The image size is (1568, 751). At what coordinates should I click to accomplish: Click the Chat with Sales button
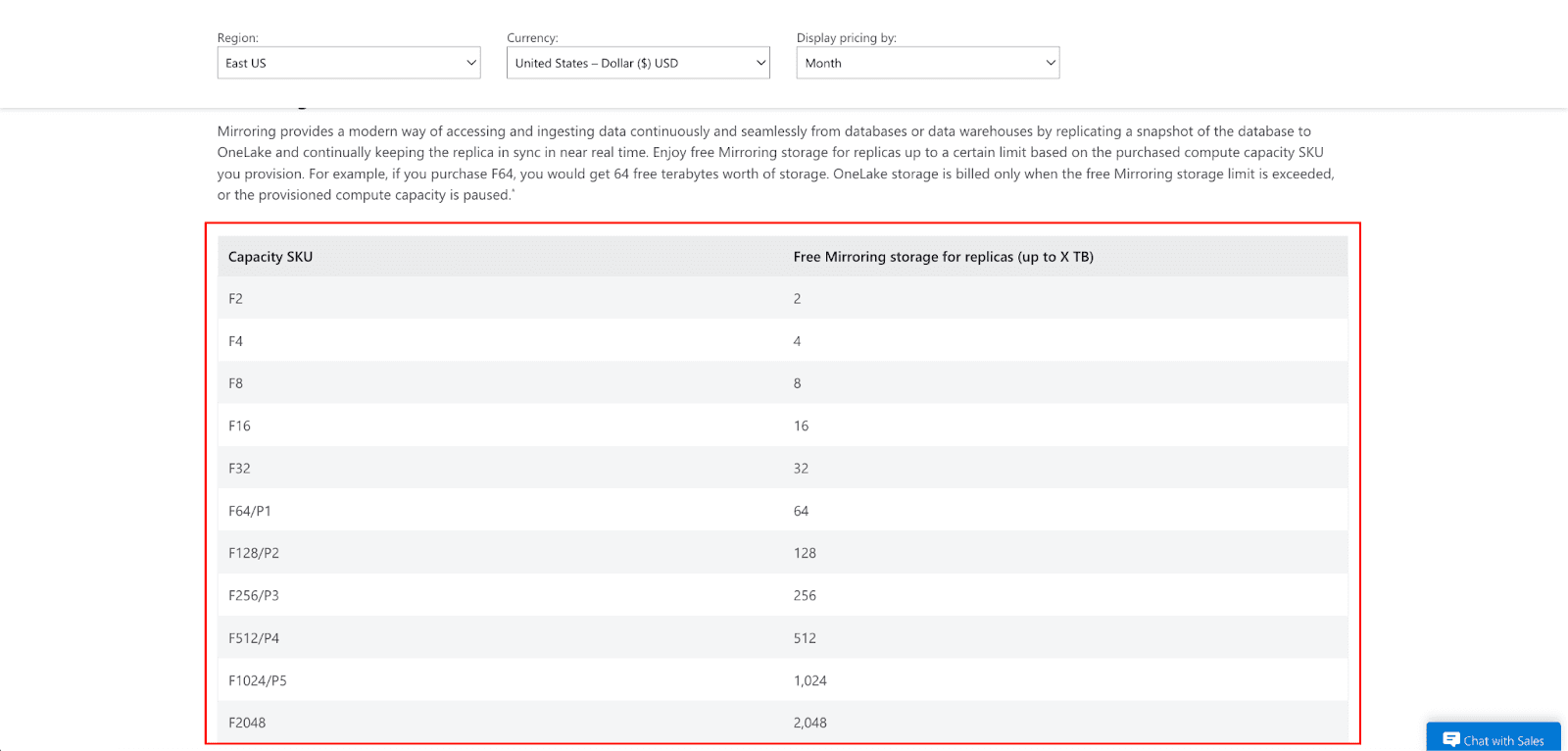tap(1494, 738)
